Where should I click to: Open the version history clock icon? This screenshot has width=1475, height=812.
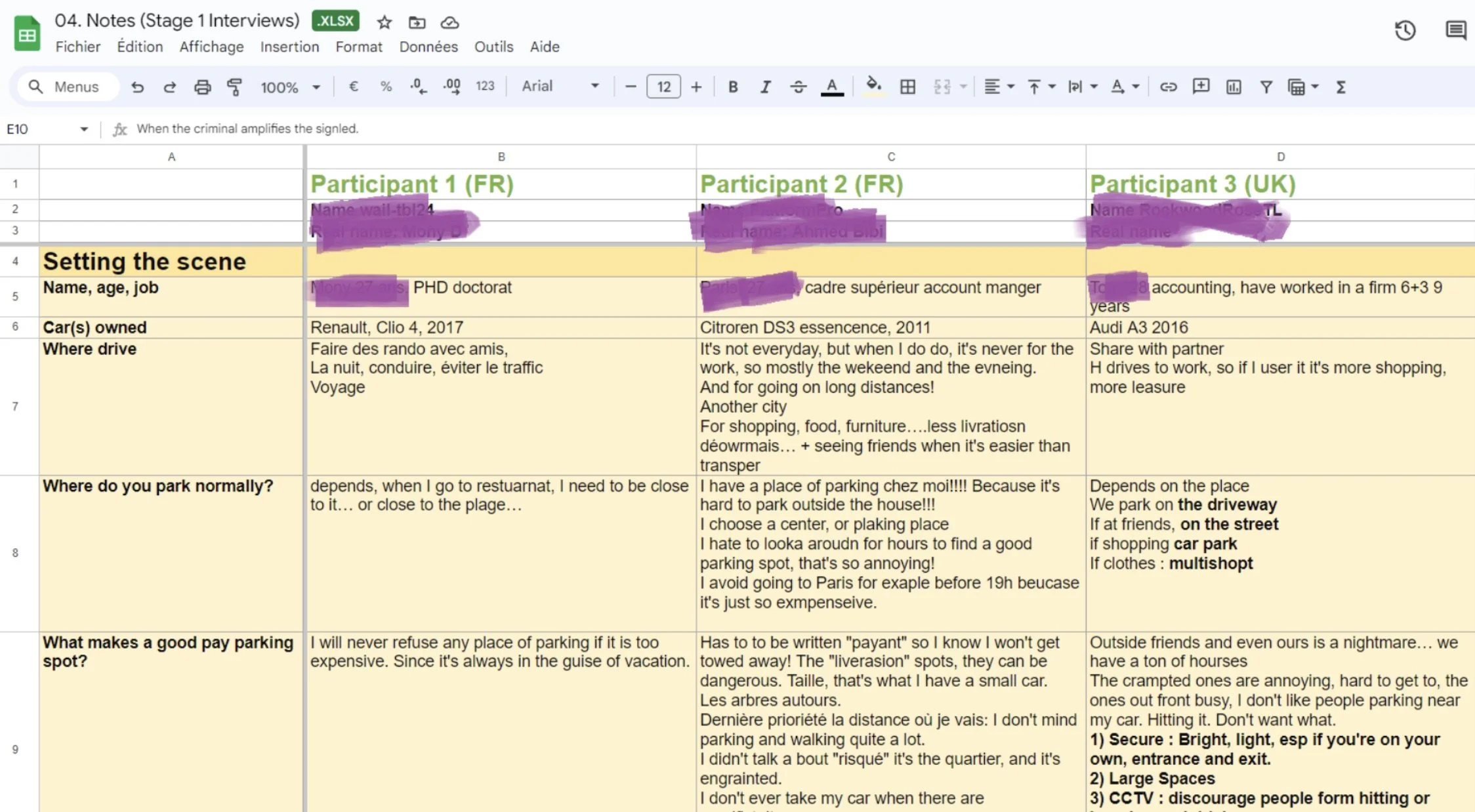pos(1404,30)
